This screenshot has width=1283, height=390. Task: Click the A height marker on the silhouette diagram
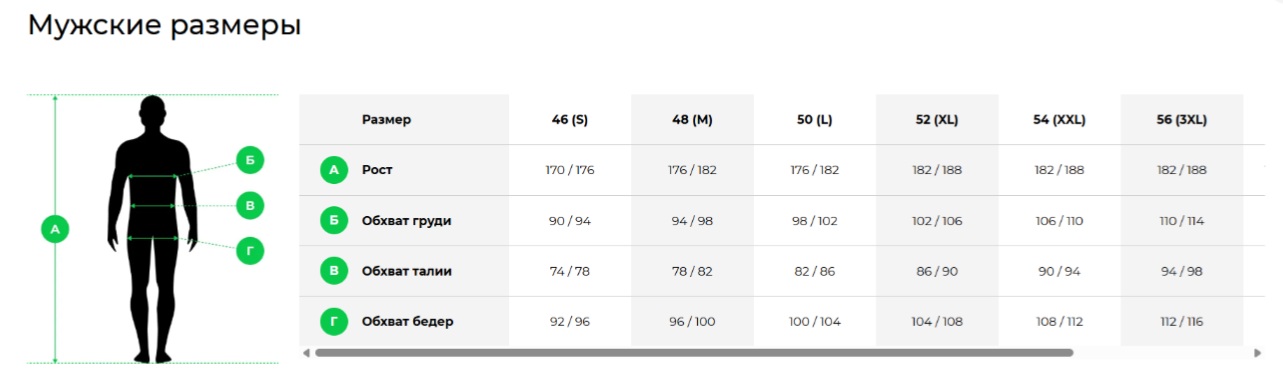point(55,229)
